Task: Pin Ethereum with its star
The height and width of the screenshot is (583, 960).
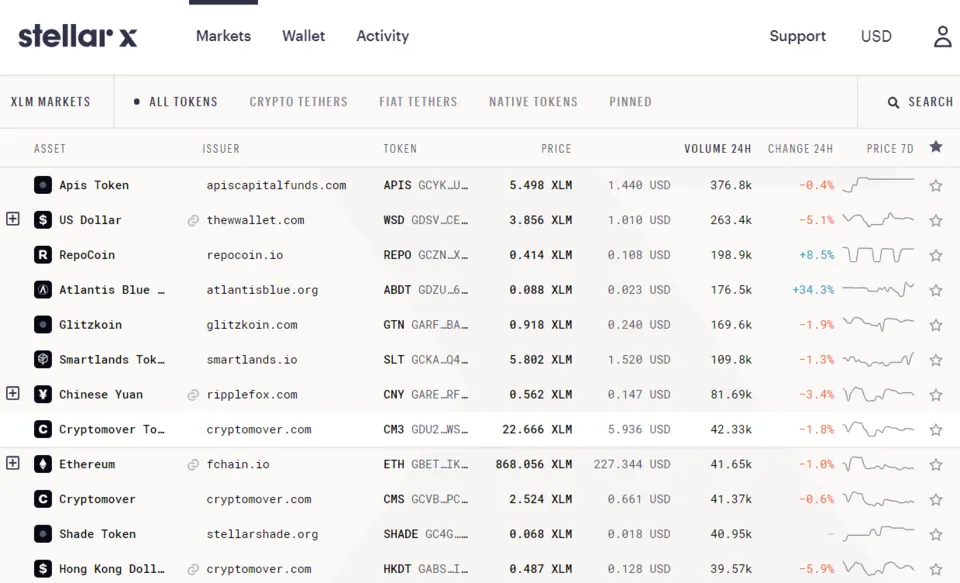Action: pyautogui.click(x=936, y=465)
